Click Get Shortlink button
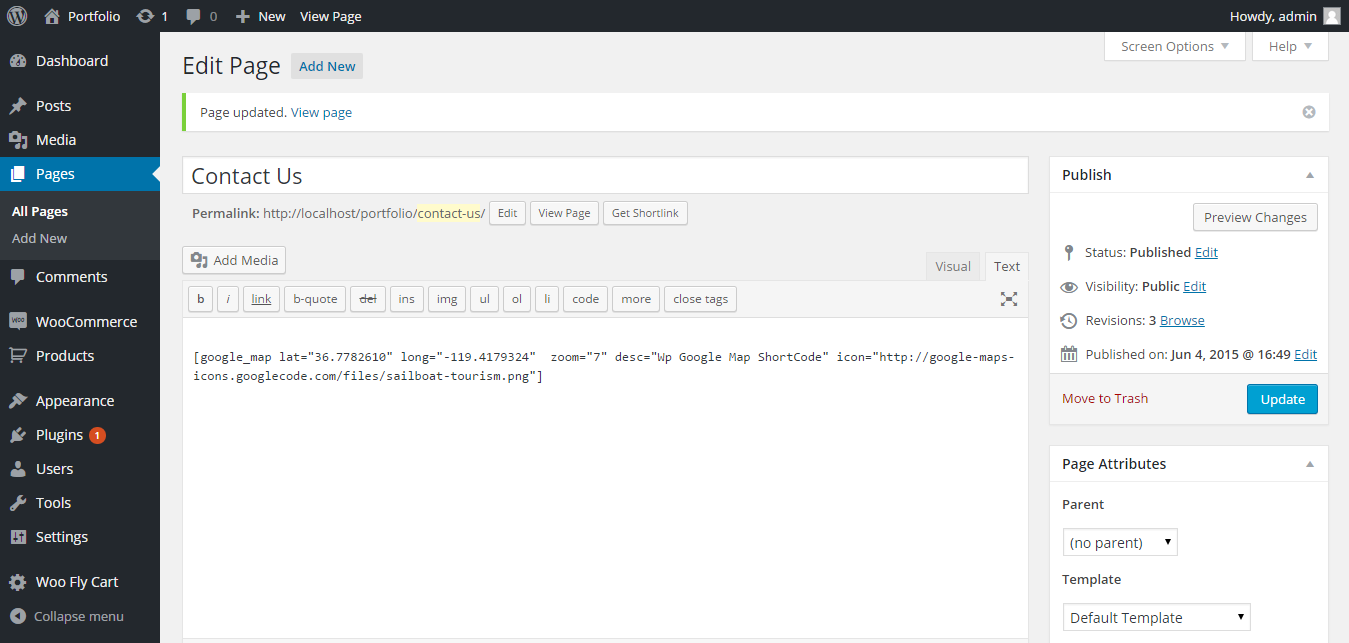This screenshot has width=1349, height=643. coord(645,213)
